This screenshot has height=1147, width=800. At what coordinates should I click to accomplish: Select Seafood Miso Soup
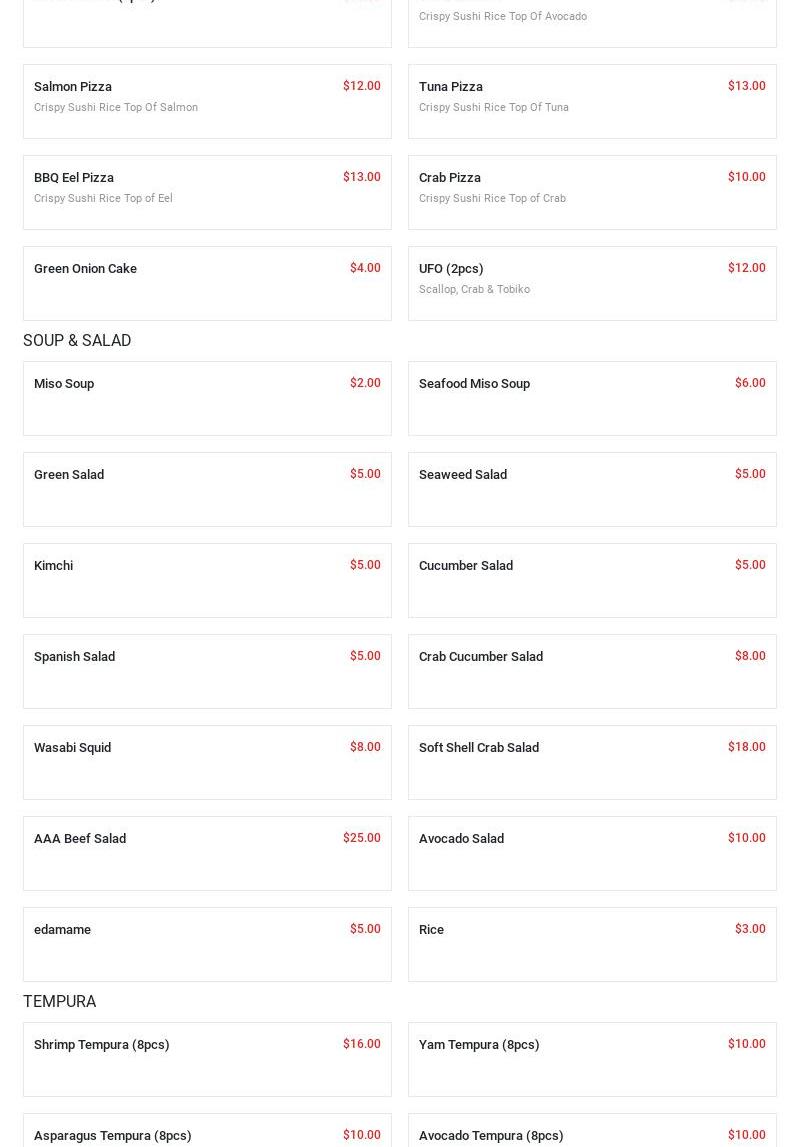point(592,398)
